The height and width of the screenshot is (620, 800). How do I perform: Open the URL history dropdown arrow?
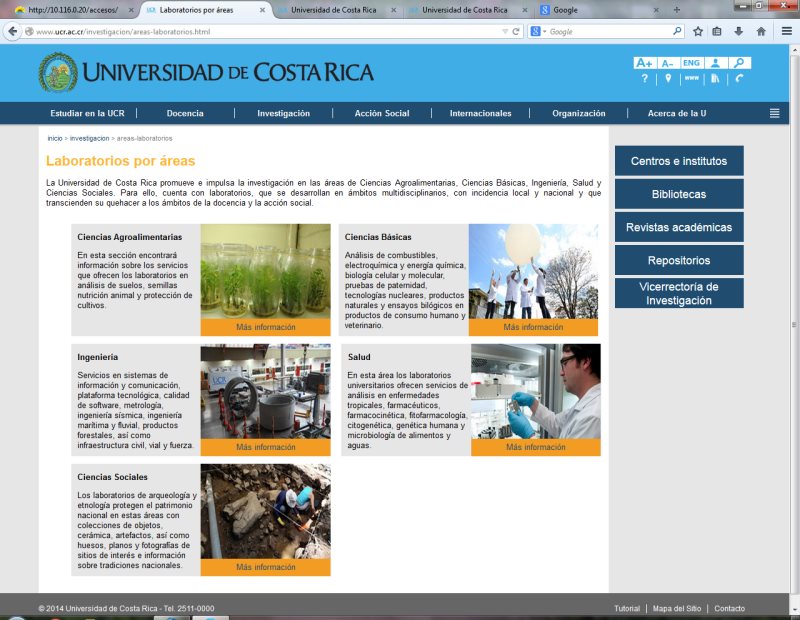pyautogui.click(x=505, y=32)
